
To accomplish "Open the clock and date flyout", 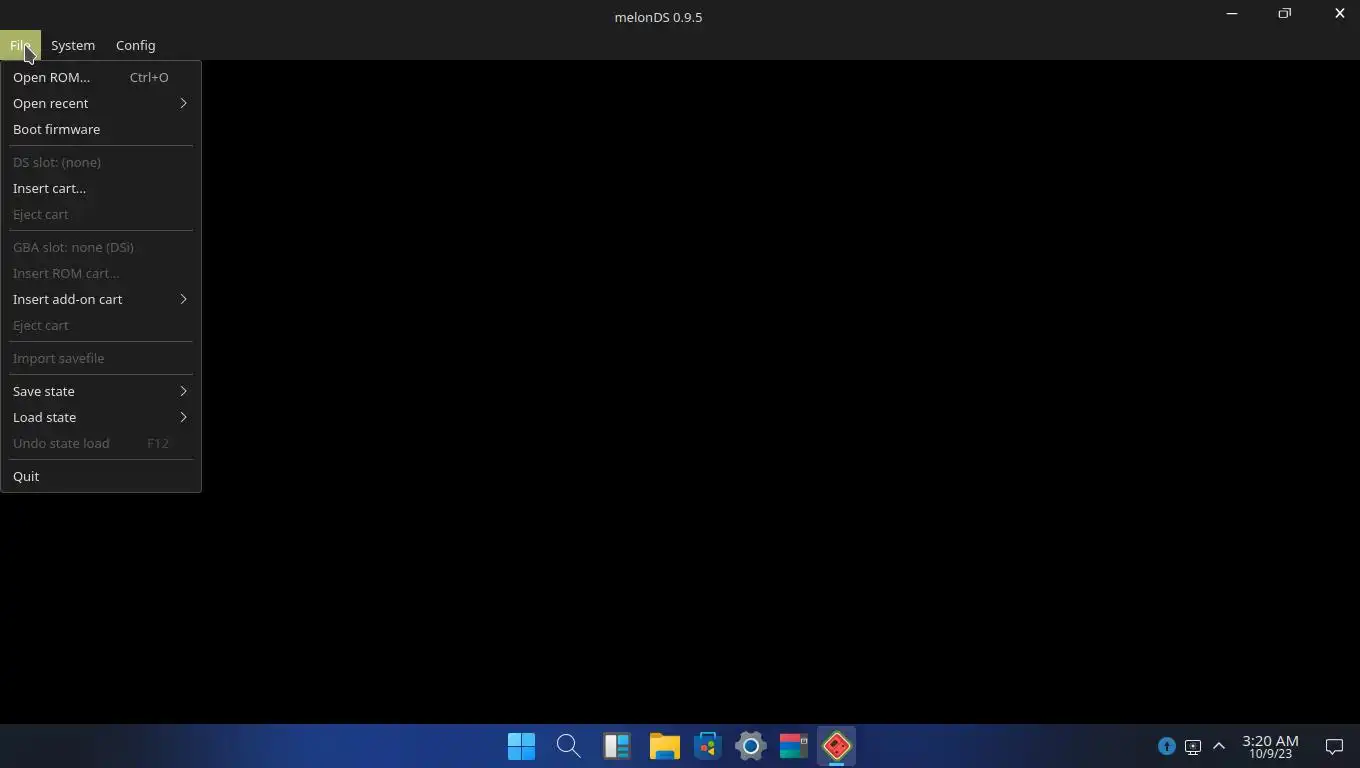I will tap(1270, 746).
